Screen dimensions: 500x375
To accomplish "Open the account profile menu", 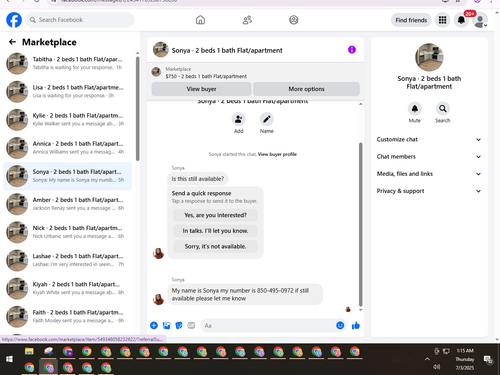I will (480, 20).
